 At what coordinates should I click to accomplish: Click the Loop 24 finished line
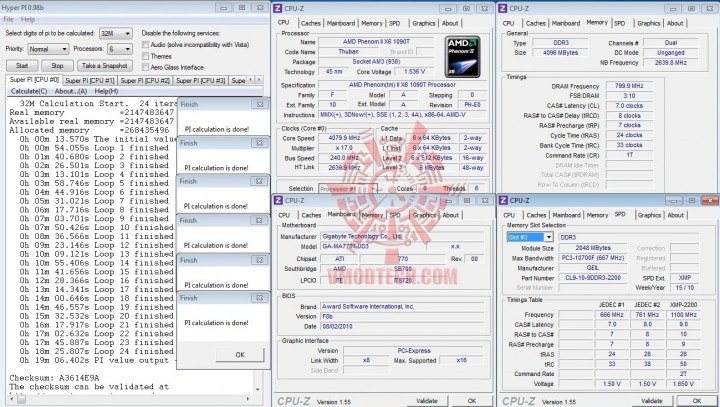pos(97,351)
